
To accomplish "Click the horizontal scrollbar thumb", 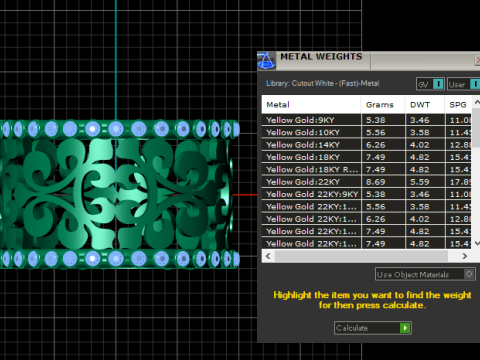I will click(361, 256).
